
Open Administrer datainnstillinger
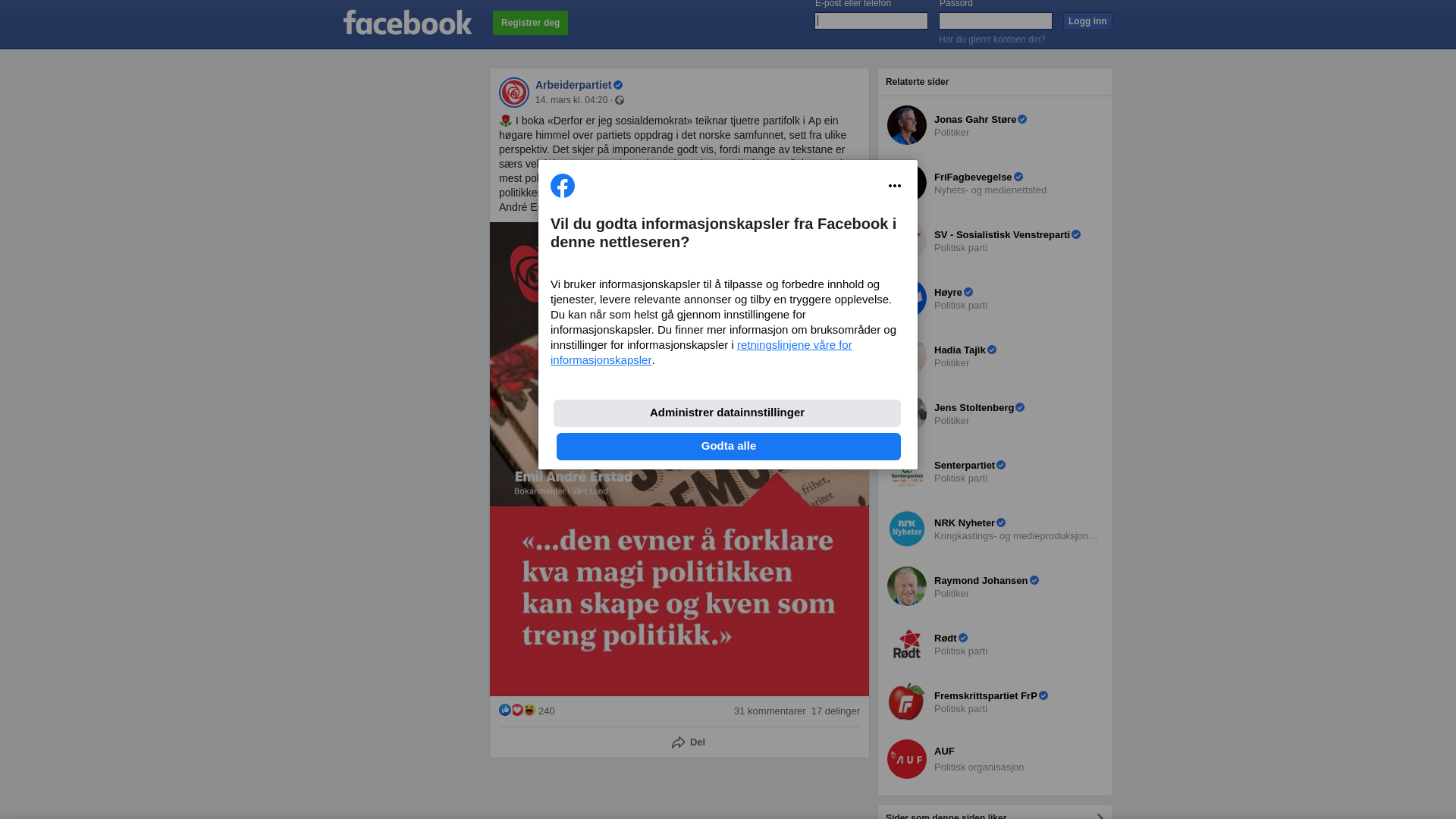click(727, 413)
